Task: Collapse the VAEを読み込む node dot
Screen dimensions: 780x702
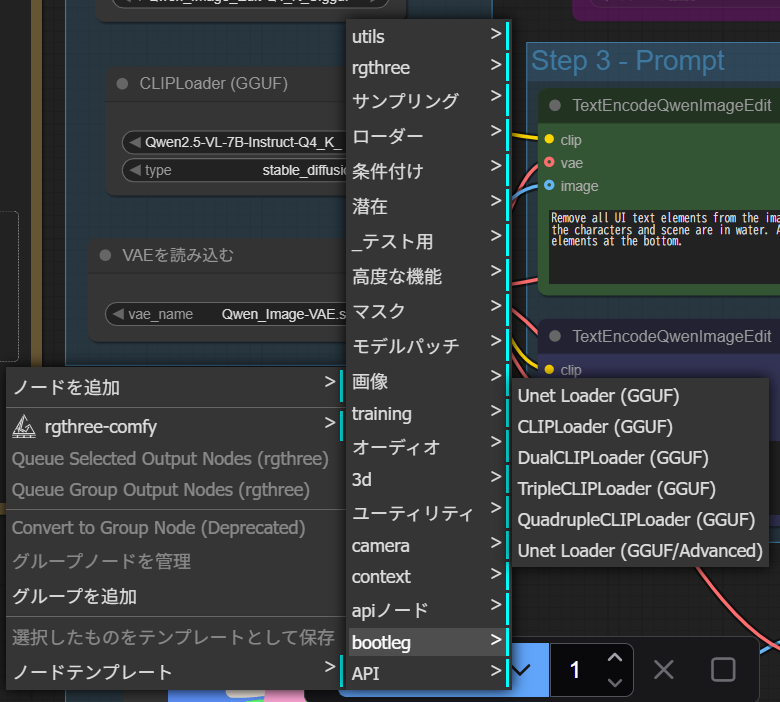Action: click(x=105, y=256)
